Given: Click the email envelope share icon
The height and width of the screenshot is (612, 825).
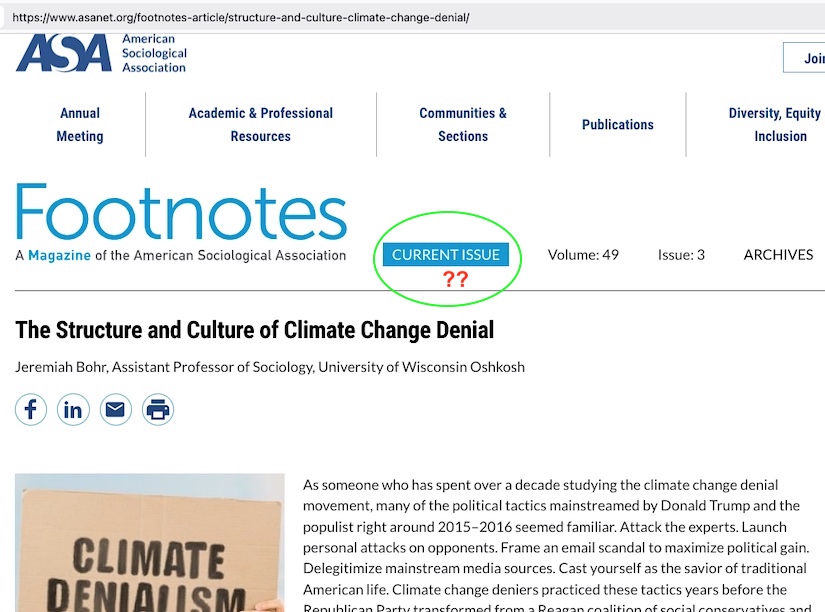Looking at the screenshot, I should click(115, 410).
